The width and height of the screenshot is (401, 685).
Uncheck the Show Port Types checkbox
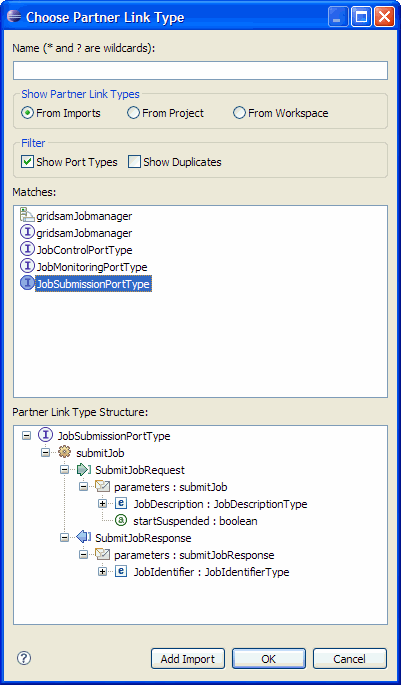point(27,162)
